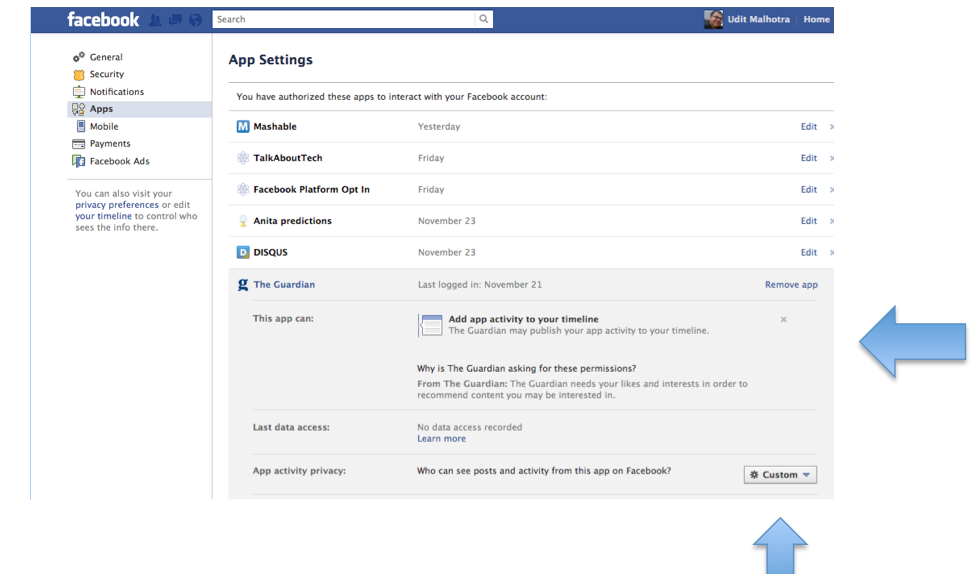Open Mobile settings section
980x574 pixels.
point(104,126)
